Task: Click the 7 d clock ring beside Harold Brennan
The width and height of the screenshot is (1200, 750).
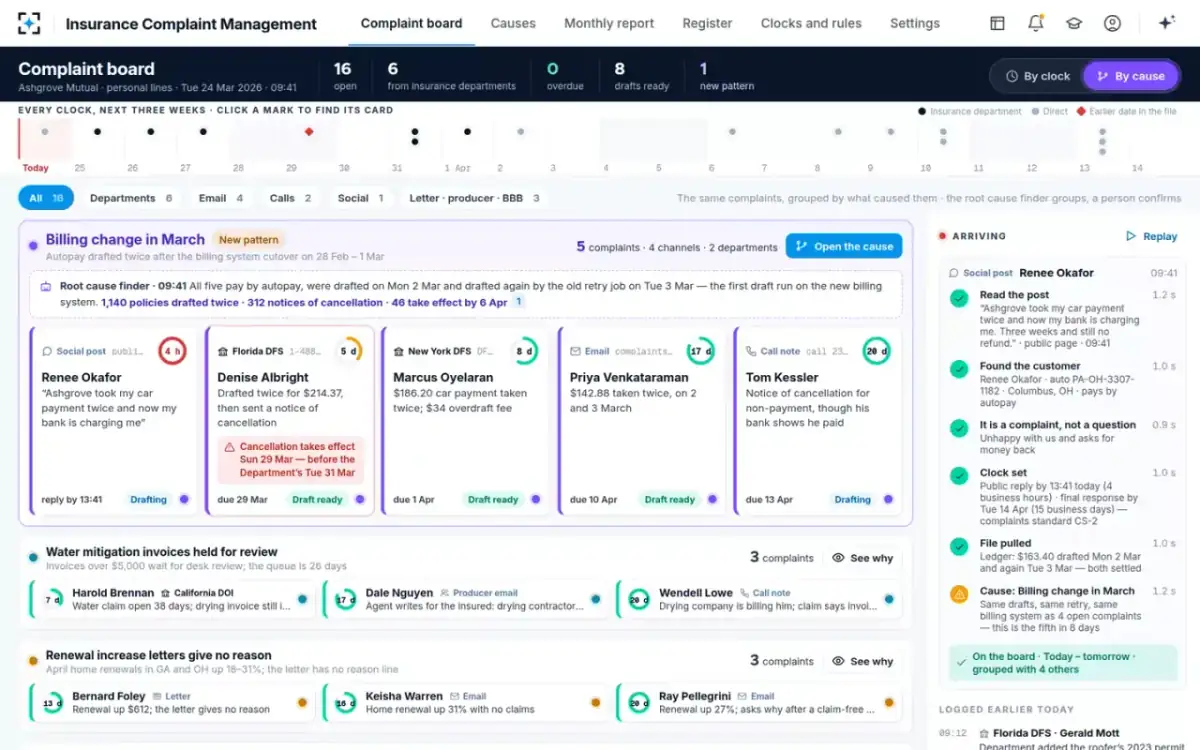Action: pos(51,600)
